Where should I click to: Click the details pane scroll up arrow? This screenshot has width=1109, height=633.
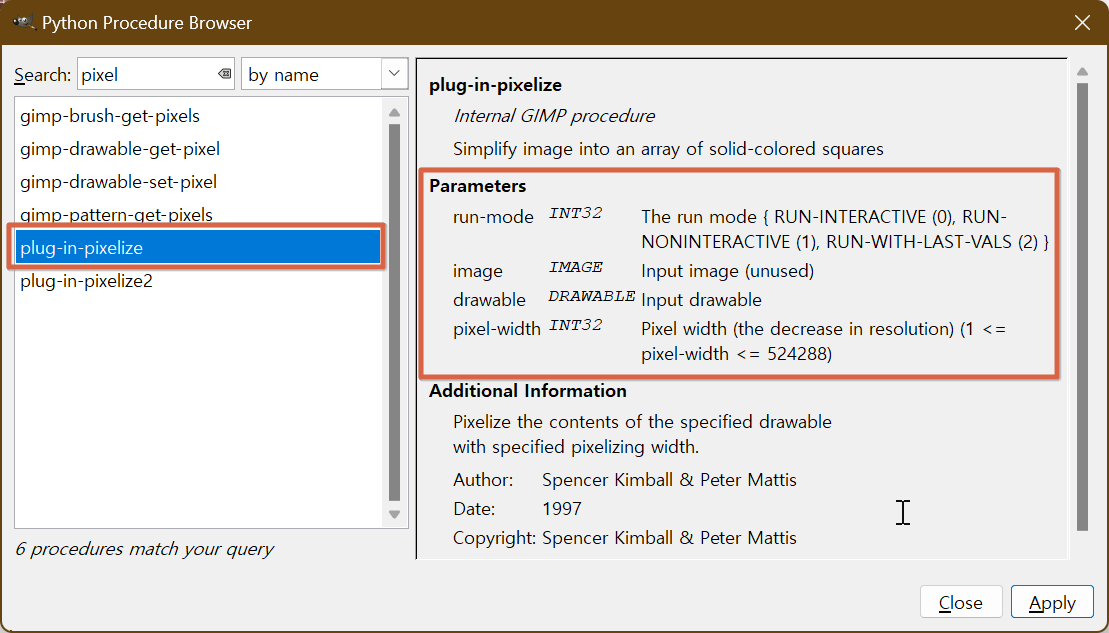[1082, 71]
